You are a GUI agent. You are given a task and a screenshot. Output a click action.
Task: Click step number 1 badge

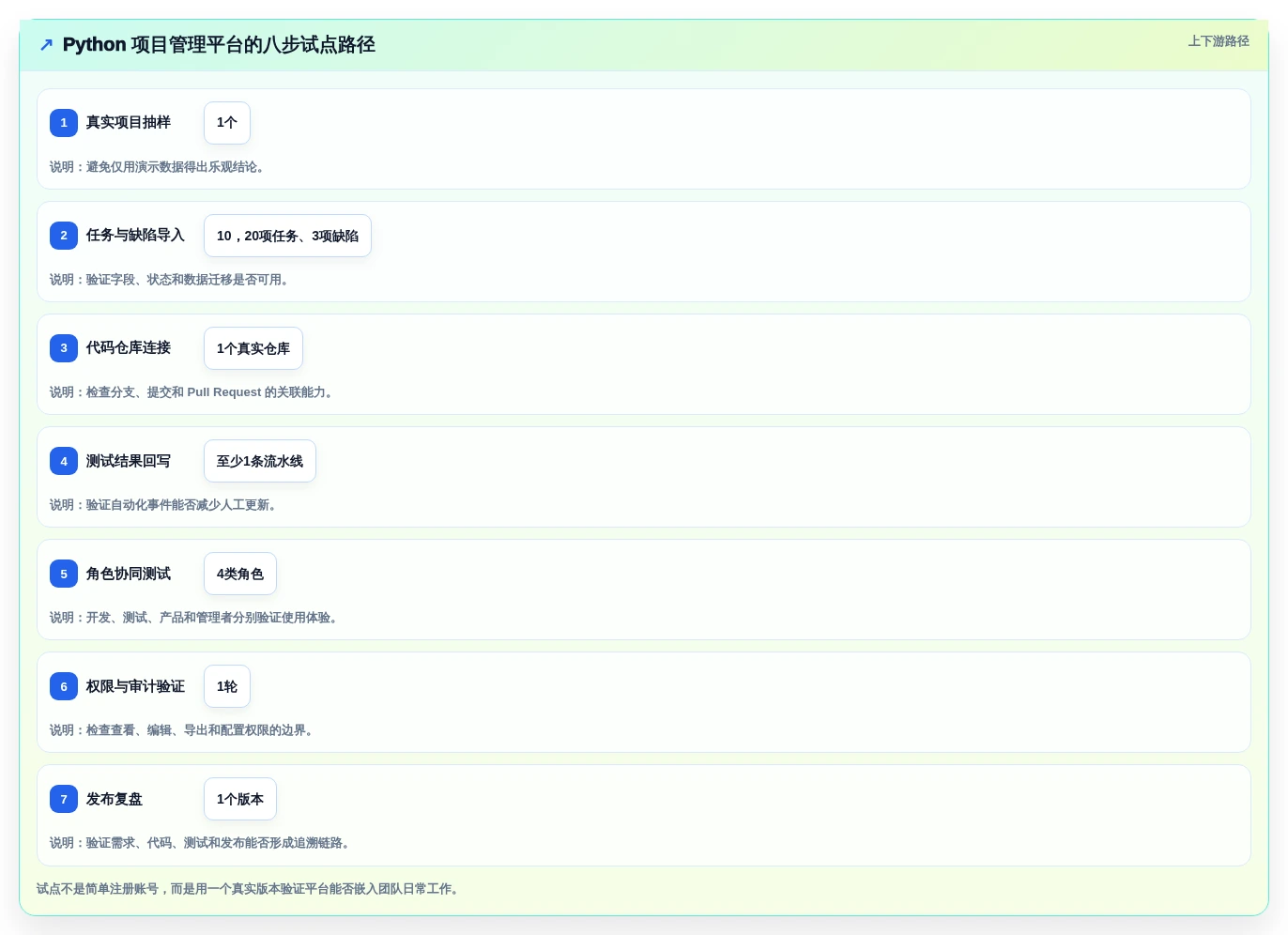(64, 123)
